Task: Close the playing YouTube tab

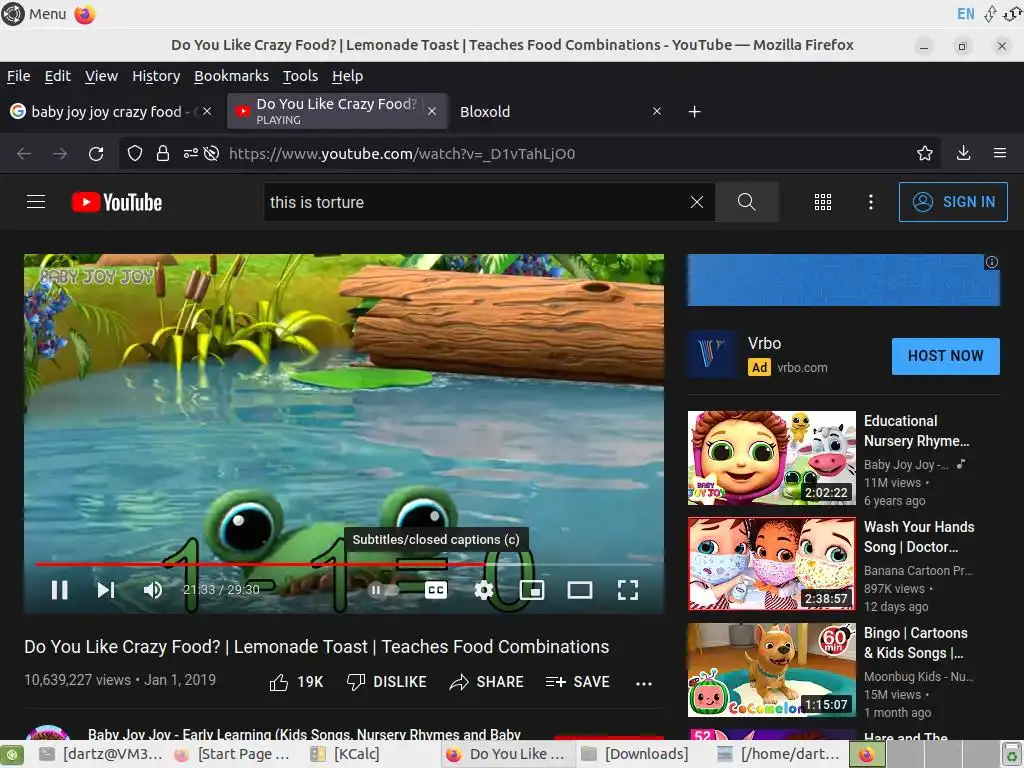Action: (432, 112)
